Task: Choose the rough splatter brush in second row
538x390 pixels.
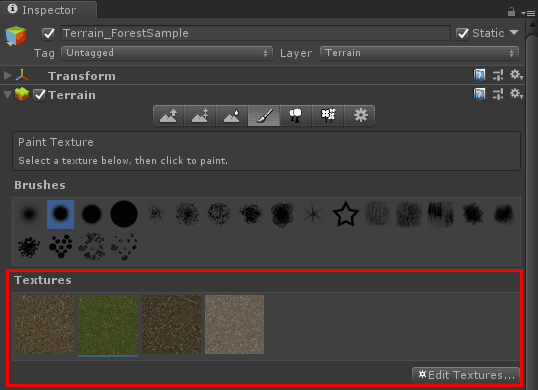Action: tap(29, 246)
